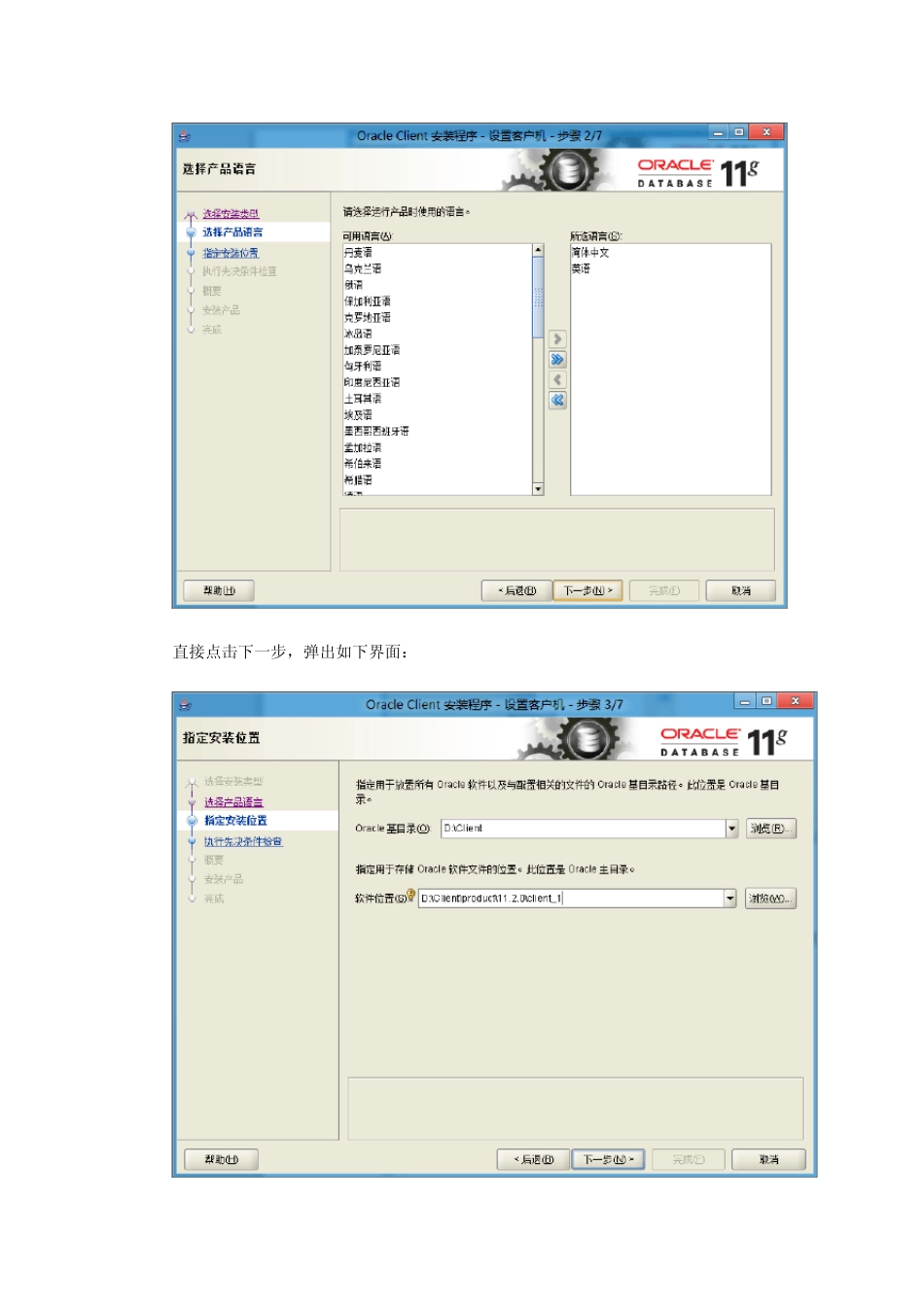924x1307 pixels.
Task: Select 希伯来语 in the available languages list
Action: tap(363, 464)
